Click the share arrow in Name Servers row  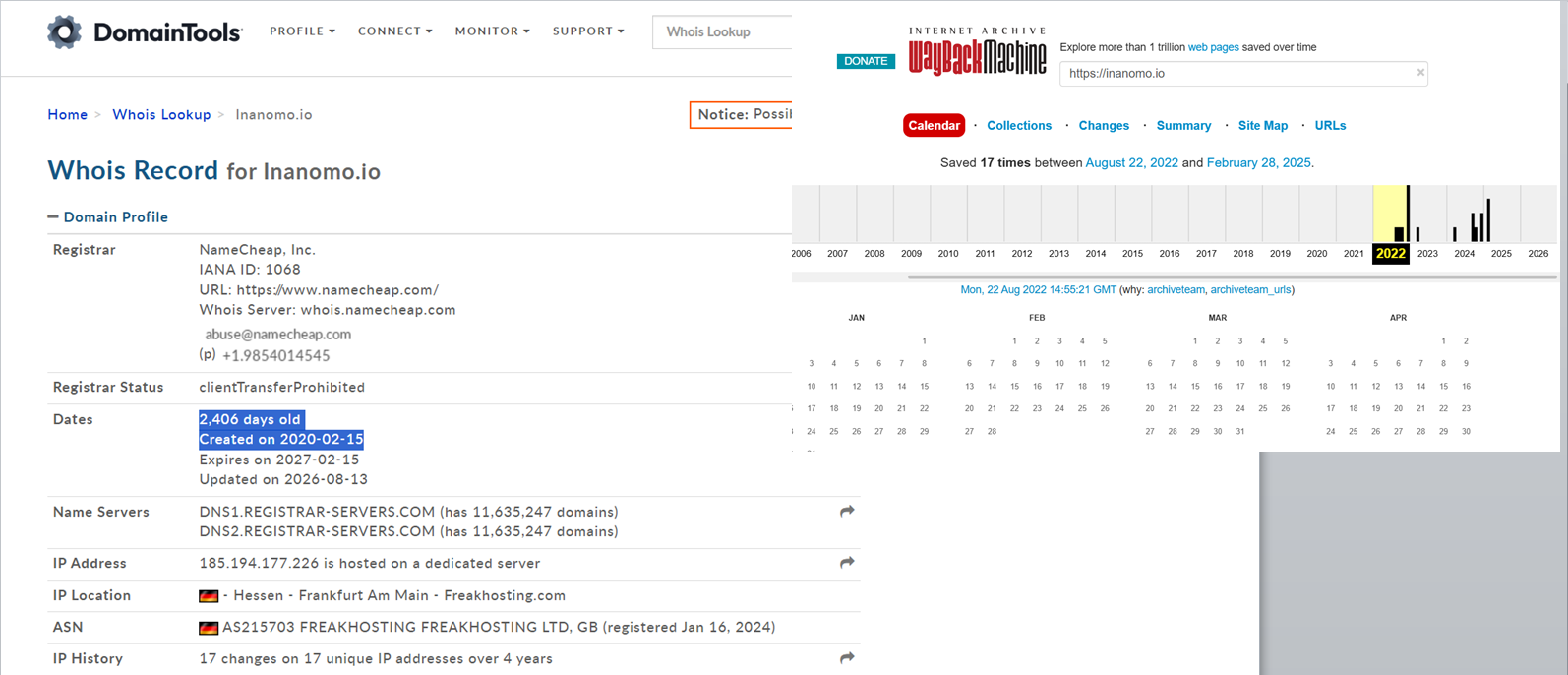tap(847, 512)
